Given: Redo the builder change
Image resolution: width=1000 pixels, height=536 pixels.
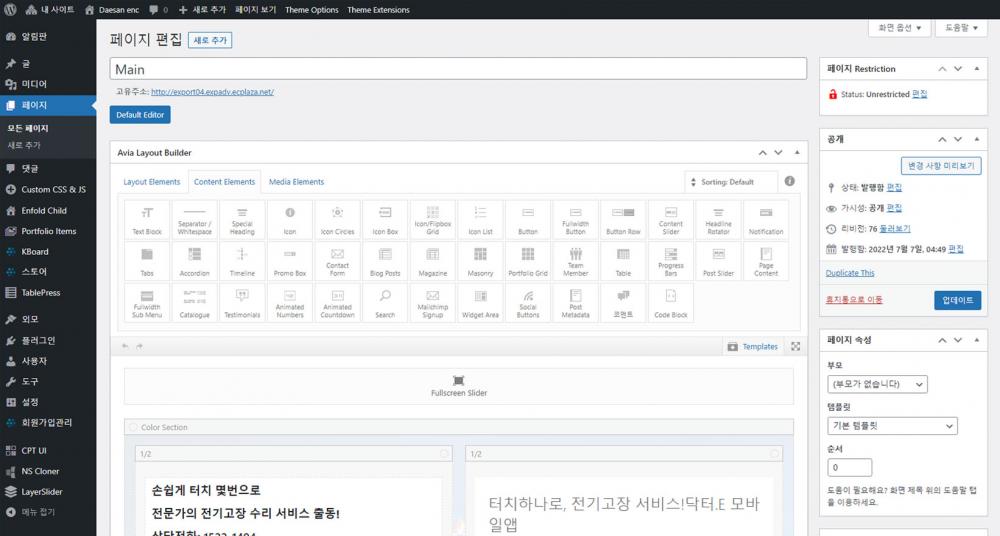Looking at the screenshot, I should 139,346.
